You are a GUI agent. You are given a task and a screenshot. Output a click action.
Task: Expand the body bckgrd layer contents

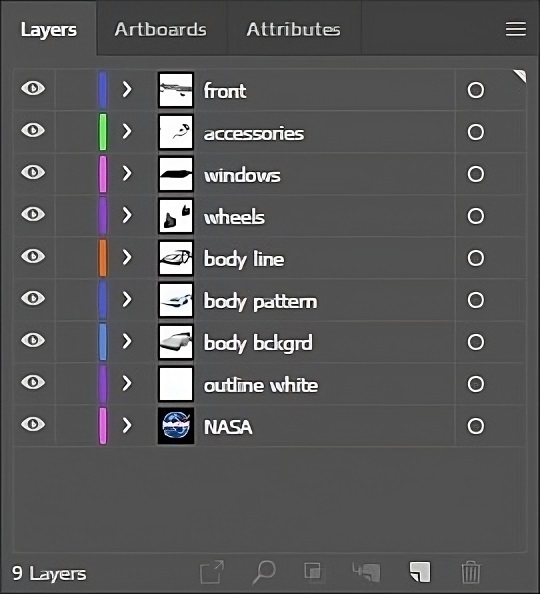[x=127, y=341]
